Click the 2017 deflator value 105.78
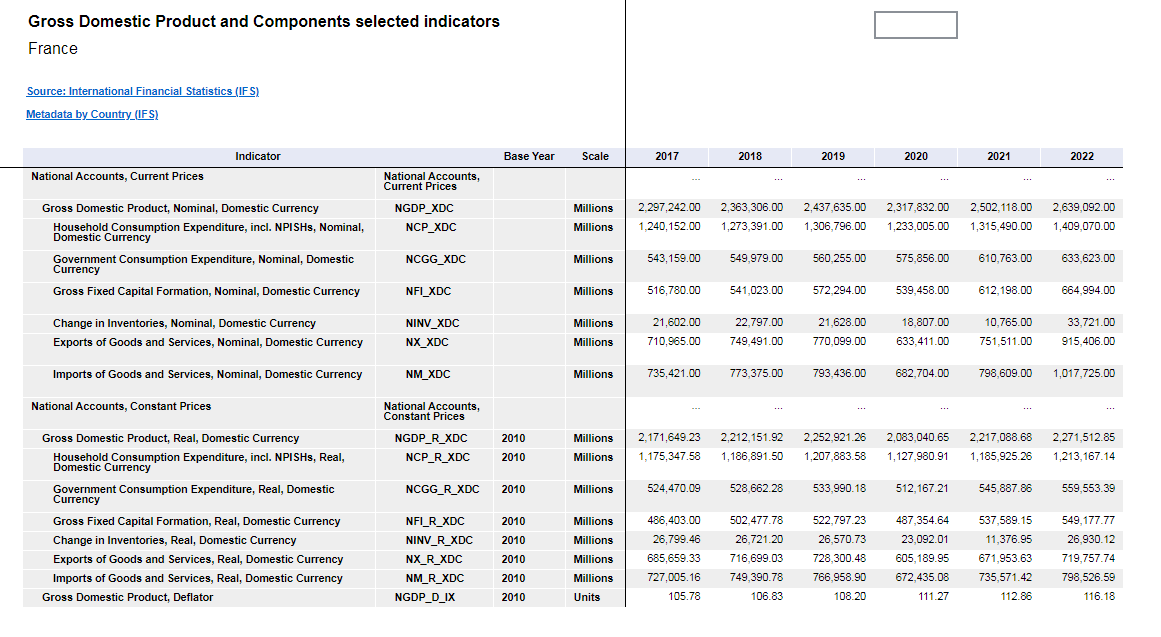The image size is (1161, 637). click(683, 597)
